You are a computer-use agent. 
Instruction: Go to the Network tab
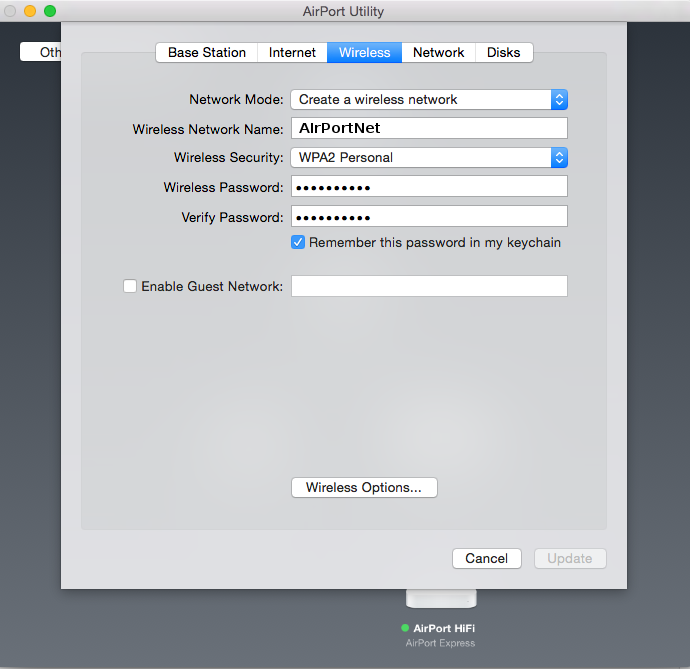(438, 52)
